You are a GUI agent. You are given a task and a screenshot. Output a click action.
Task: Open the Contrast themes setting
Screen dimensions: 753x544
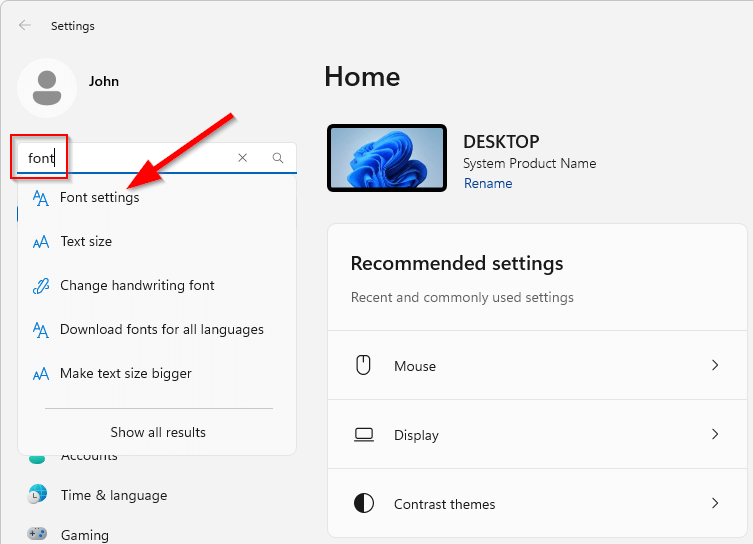point(537,503)
